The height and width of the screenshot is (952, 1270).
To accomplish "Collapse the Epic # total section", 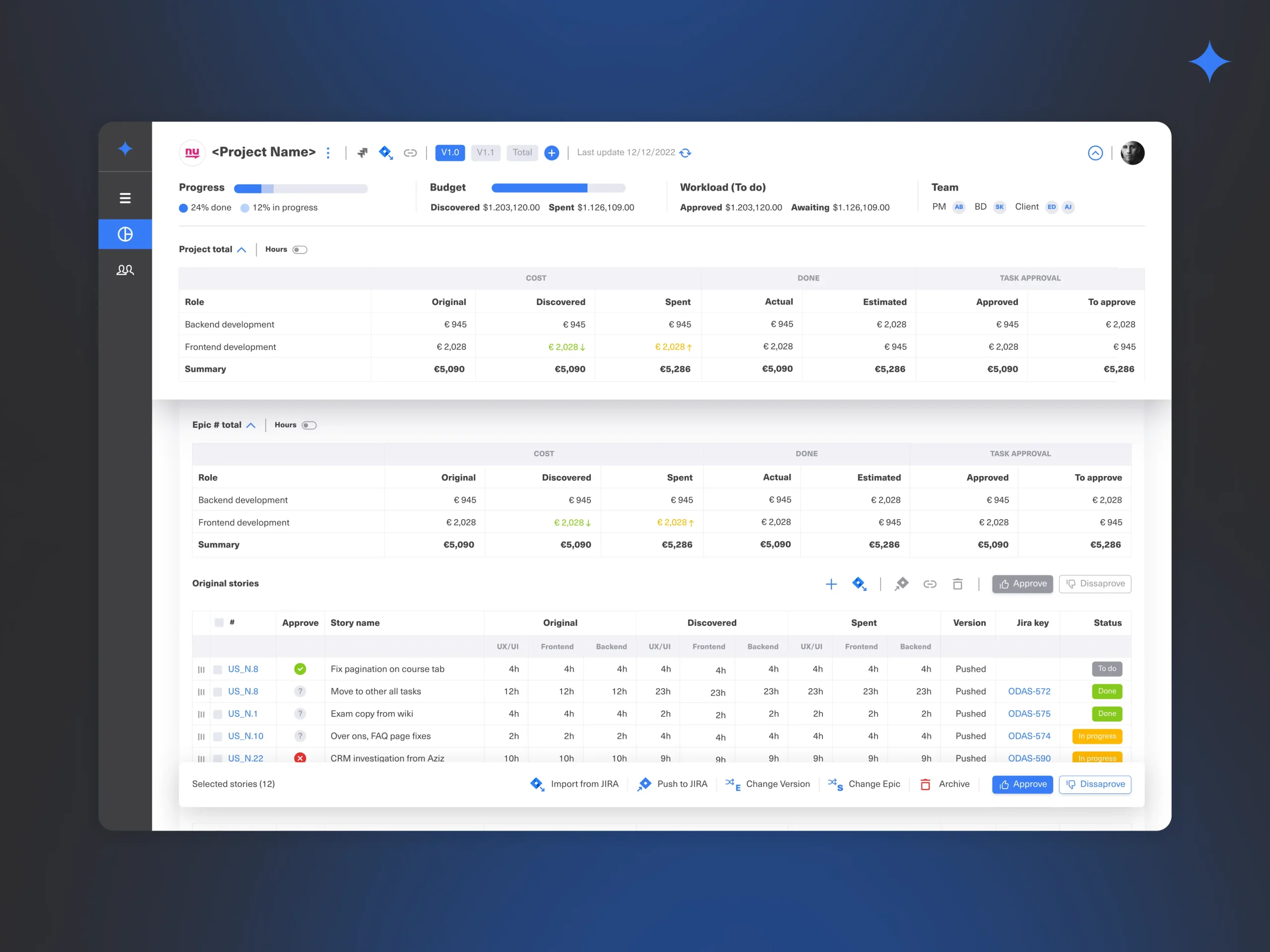I will pyautogui.click(x=251, y=425).
